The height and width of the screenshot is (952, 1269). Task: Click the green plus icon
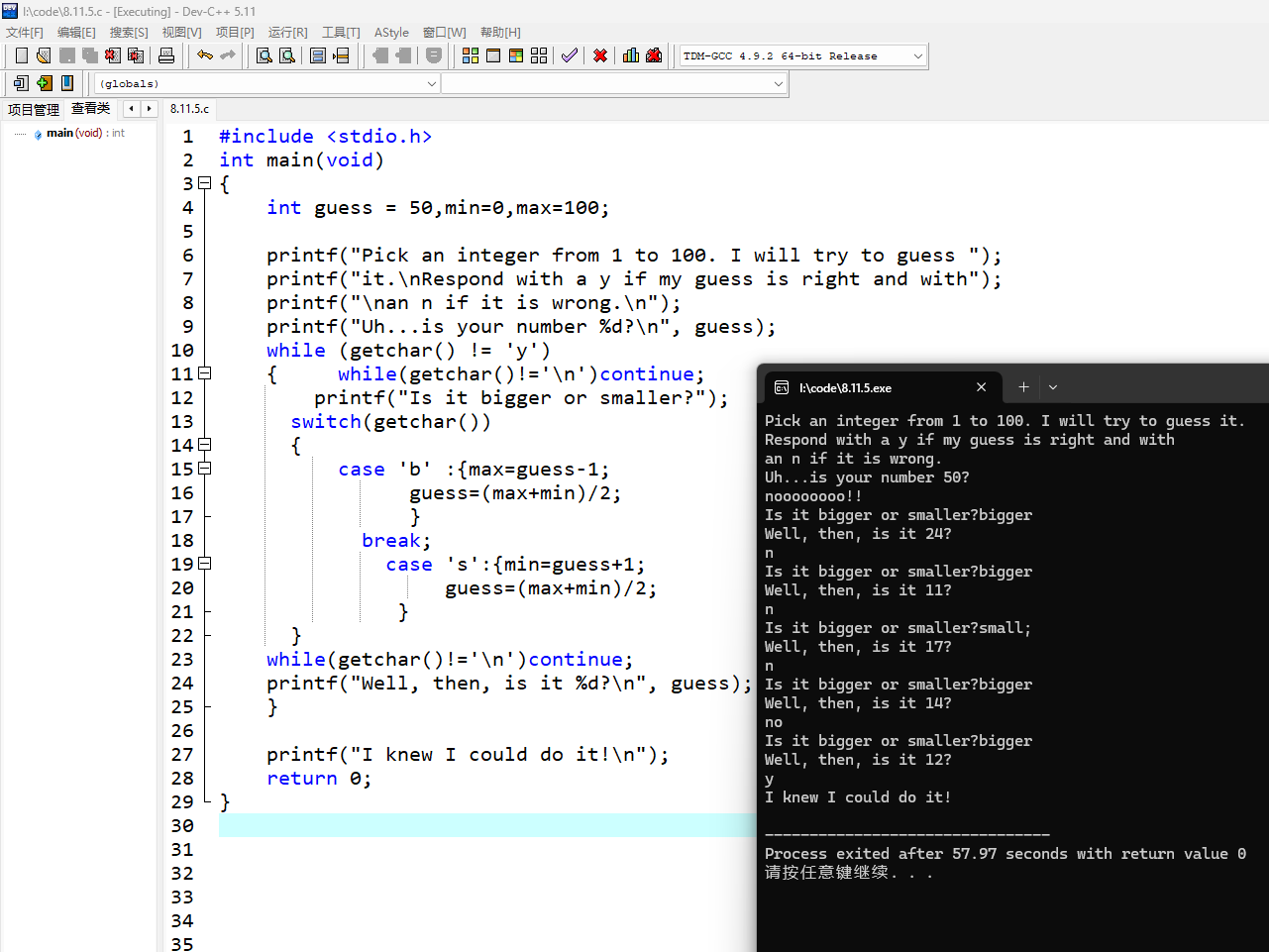(45, 83)
